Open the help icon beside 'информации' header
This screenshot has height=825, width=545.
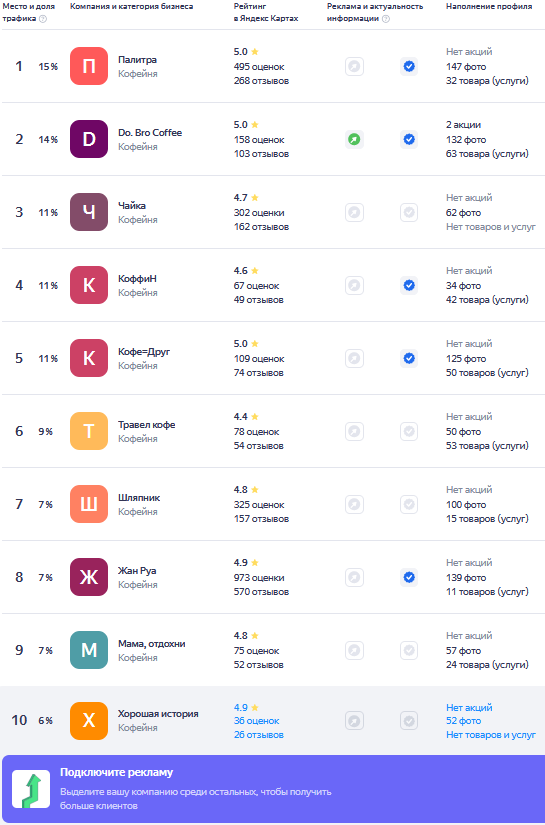[x=386, y=18]
